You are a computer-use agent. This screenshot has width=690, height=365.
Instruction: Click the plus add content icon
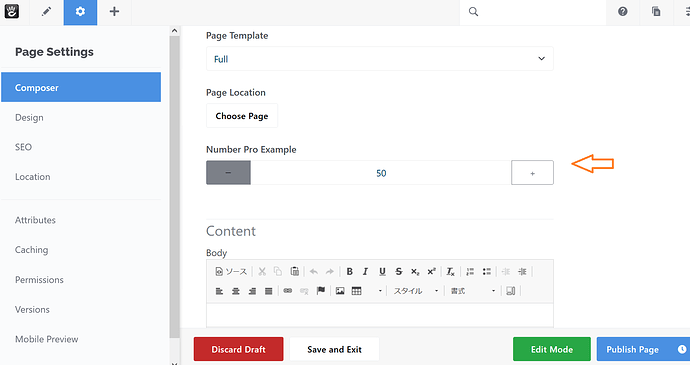pos(114,11)
